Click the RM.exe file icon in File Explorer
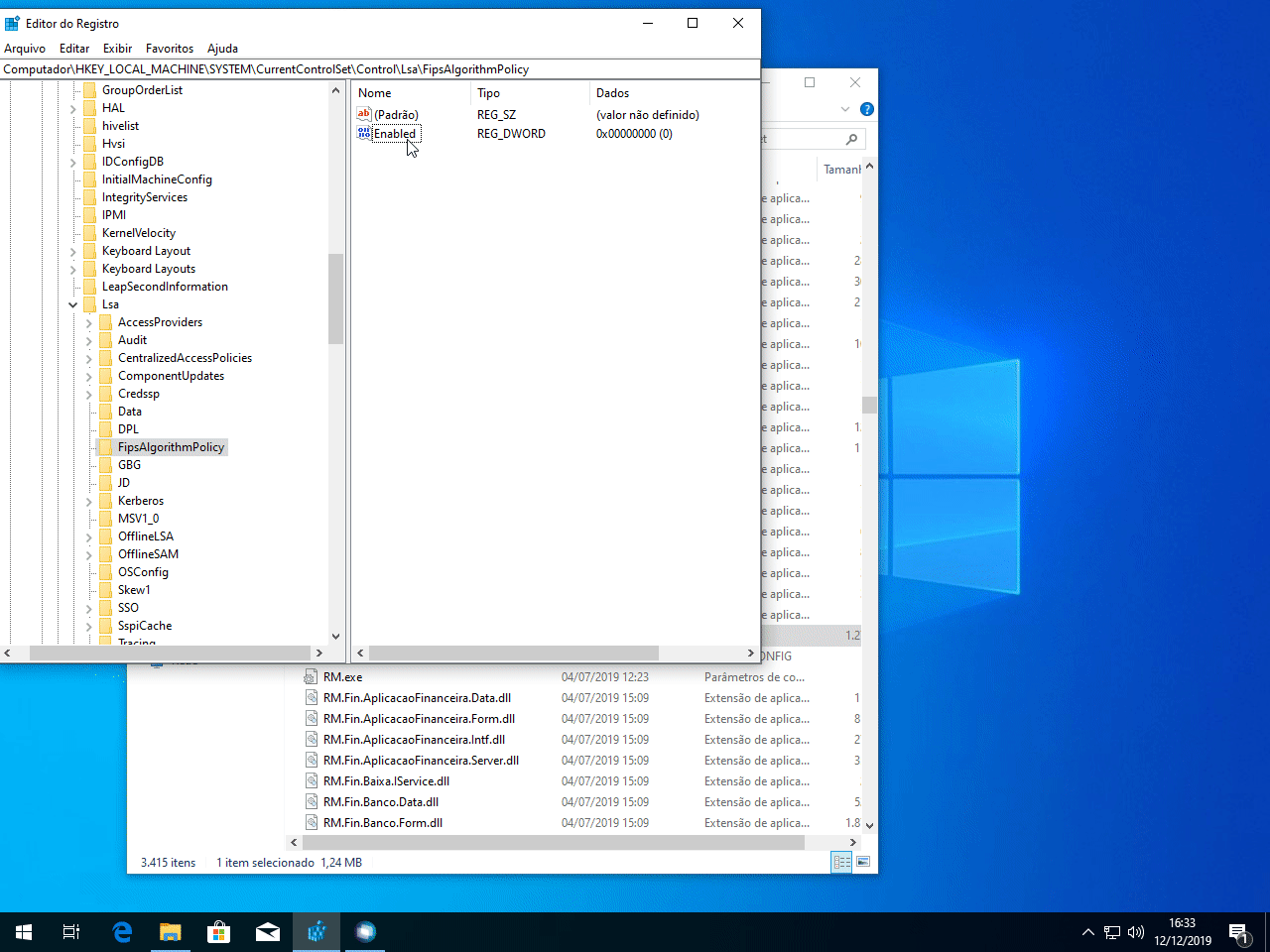1270x952 pixels. [x=312, y=677]
